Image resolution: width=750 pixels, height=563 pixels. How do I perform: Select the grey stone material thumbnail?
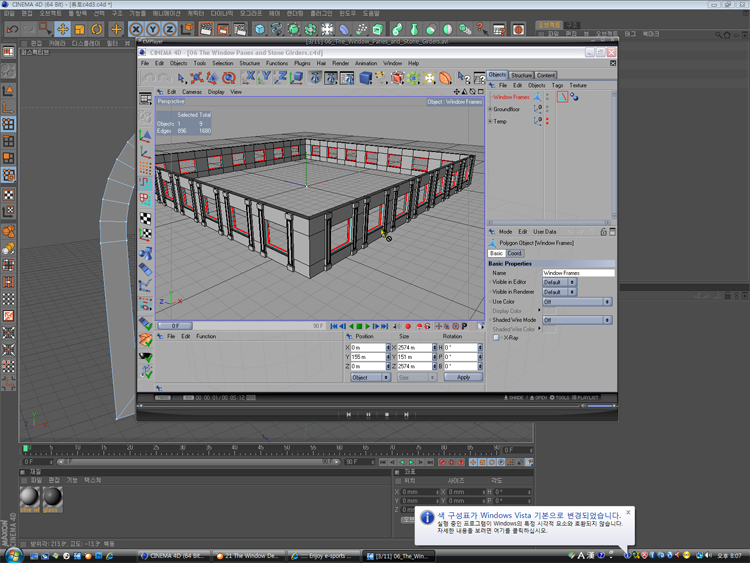coord(30,497)
